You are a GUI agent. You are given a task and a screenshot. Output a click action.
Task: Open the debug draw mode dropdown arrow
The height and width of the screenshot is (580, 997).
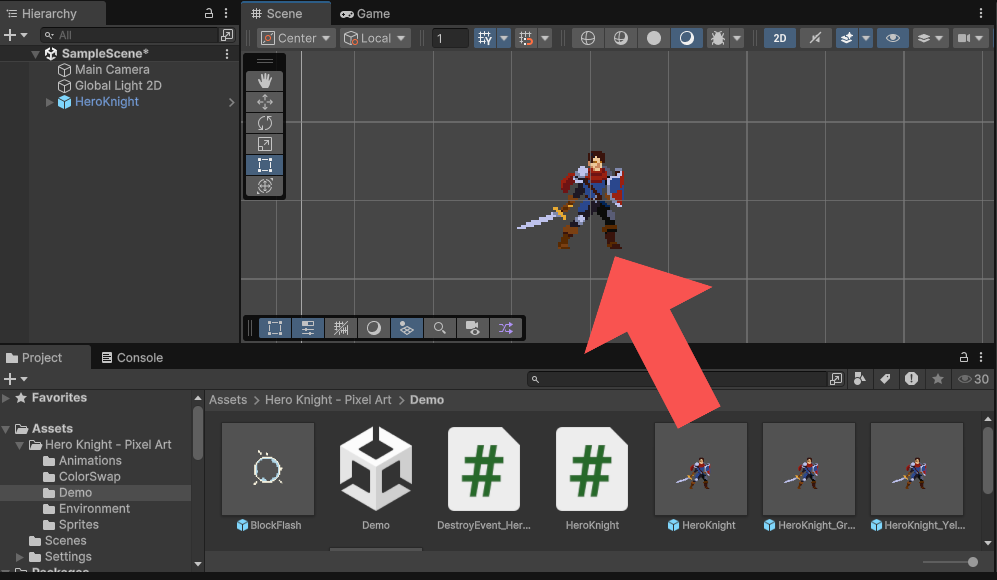pos(737,38)
